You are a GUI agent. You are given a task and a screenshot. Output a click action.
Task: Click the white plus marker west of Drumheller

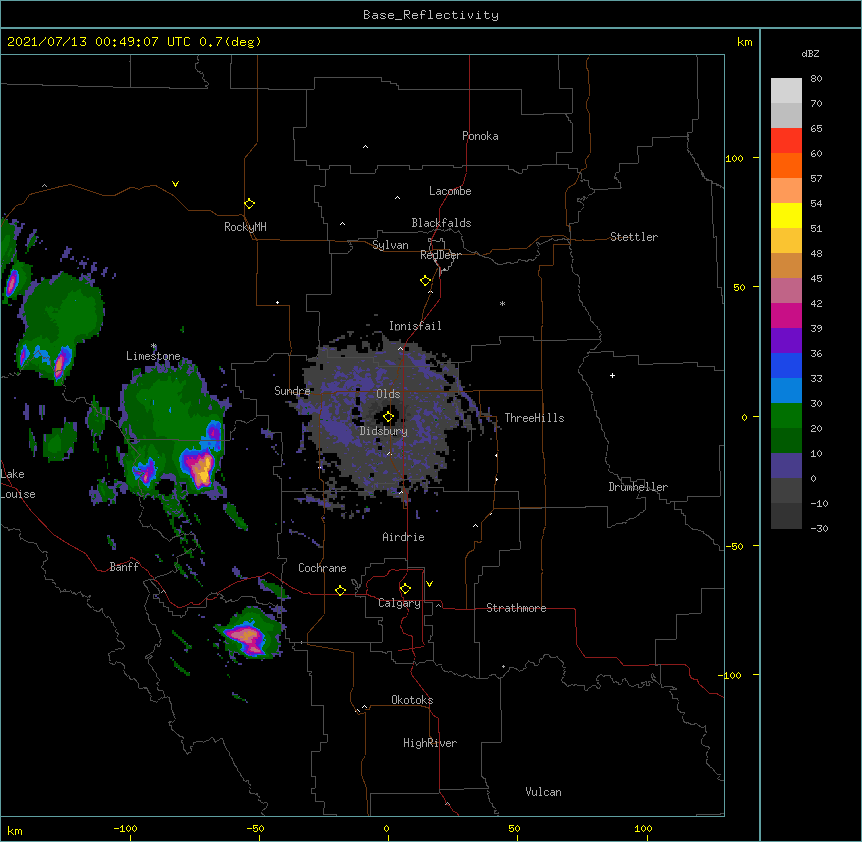tap(612, 375)
